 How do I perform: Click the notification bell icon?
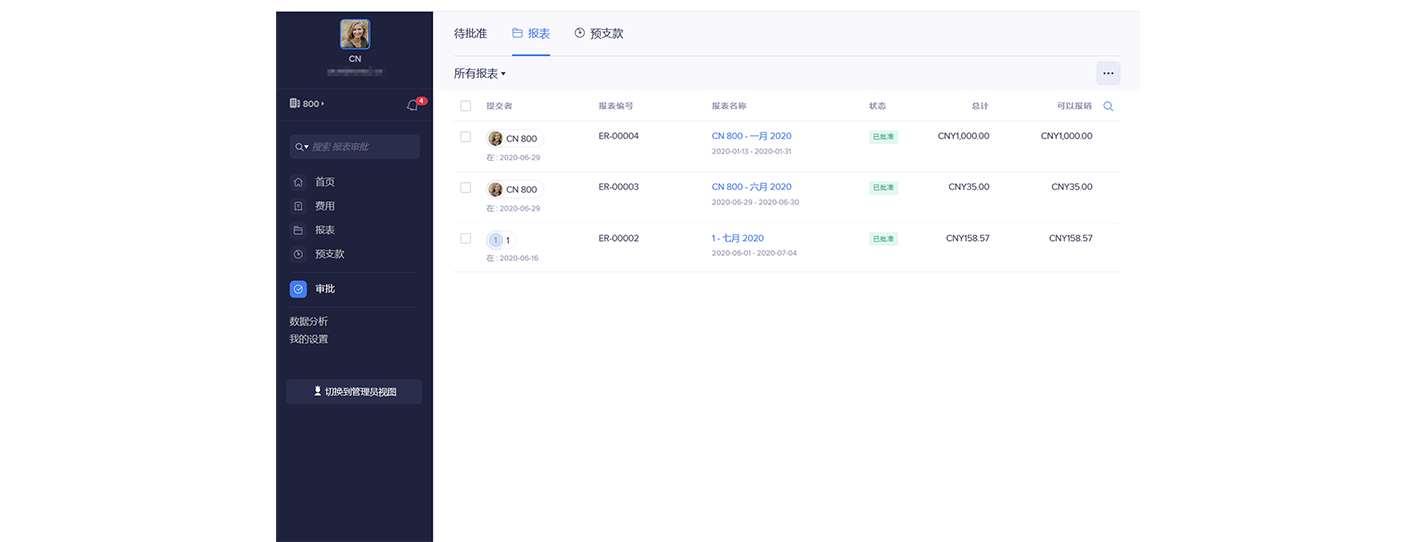(413, 105)
